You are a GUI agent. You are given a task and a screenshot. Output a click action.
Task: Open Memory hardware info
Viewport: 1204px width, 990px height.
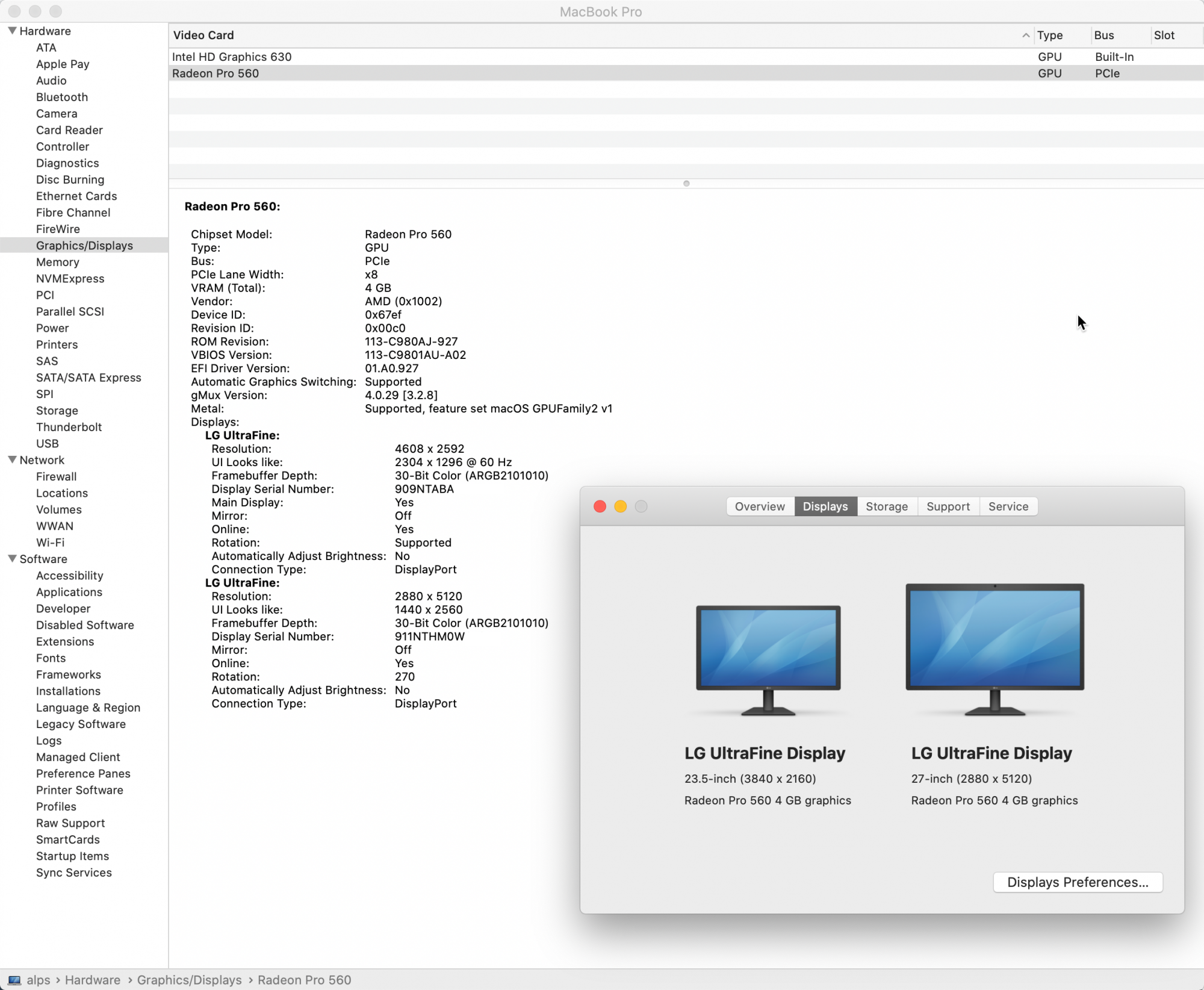(58, 262)
